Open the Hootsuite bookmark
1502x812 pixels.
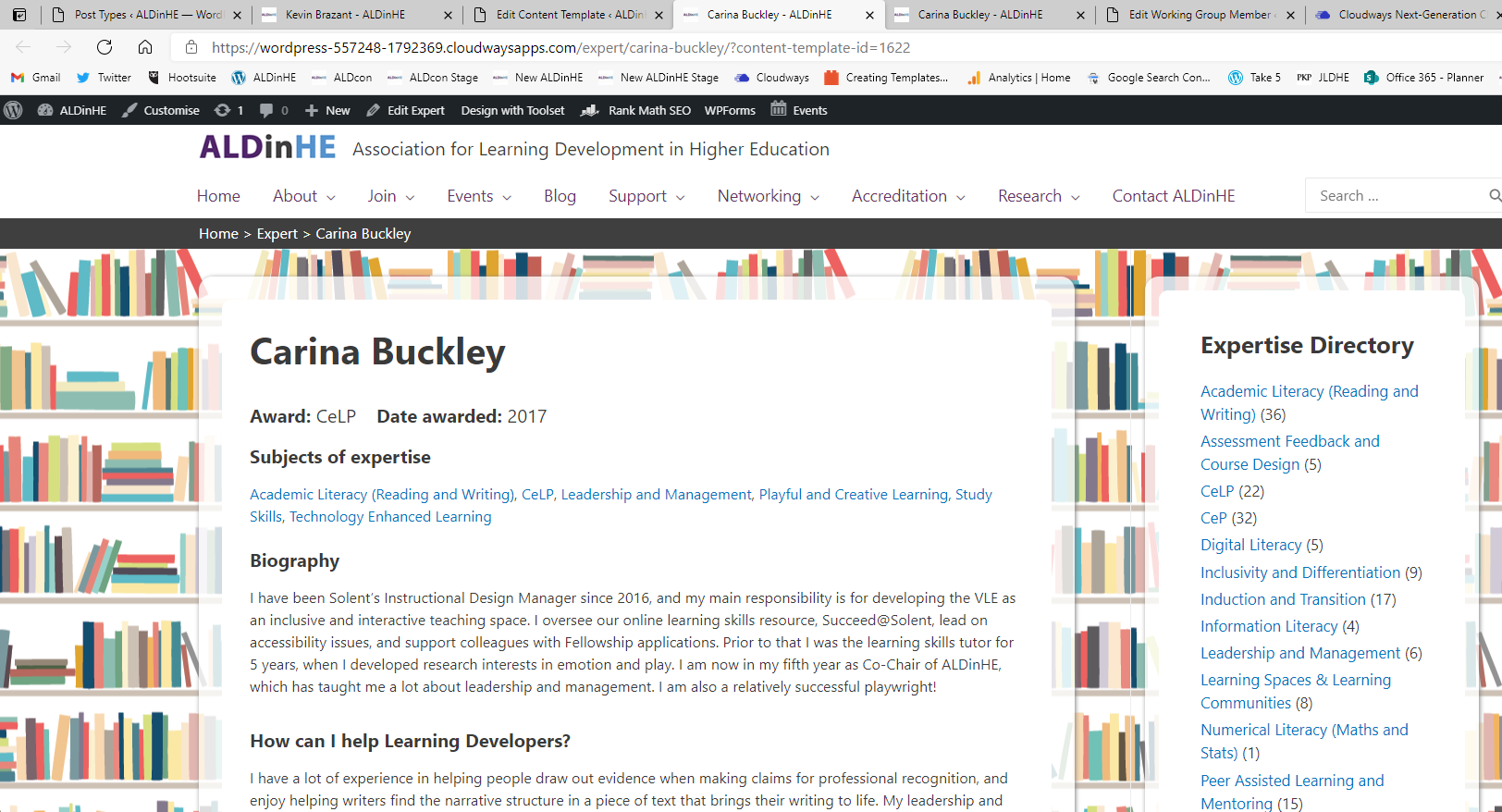(181, 78)
